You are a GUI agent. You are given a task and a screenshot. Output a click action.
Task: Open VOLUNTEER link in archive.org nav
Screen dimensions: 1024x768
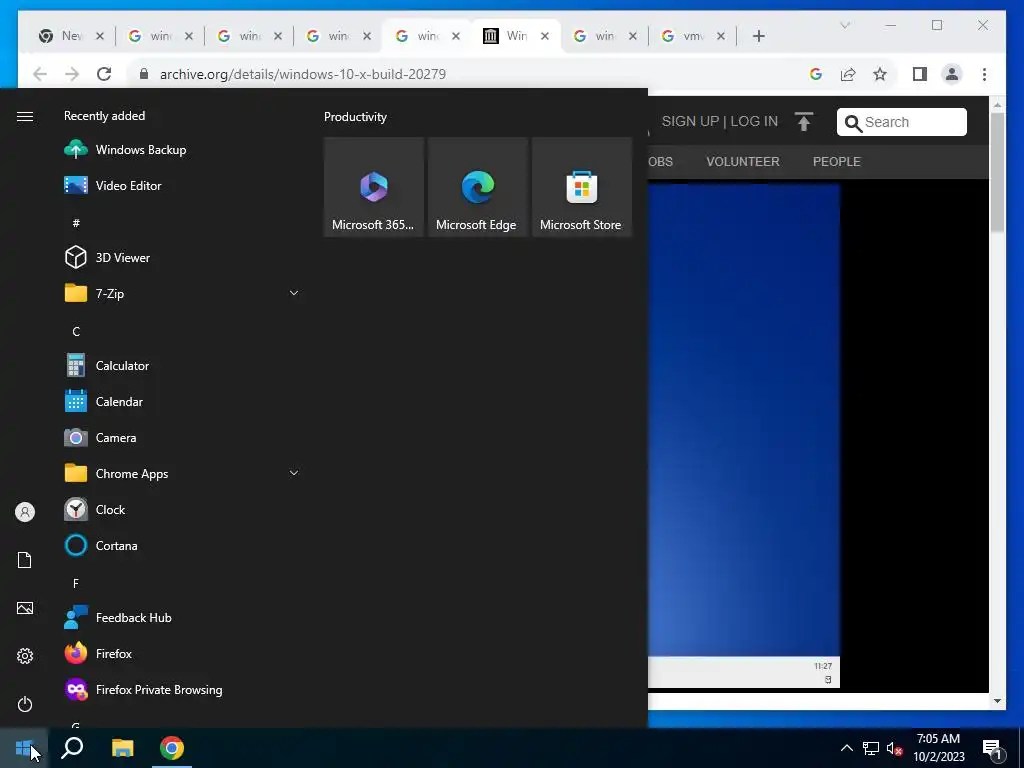coord(743,161)
